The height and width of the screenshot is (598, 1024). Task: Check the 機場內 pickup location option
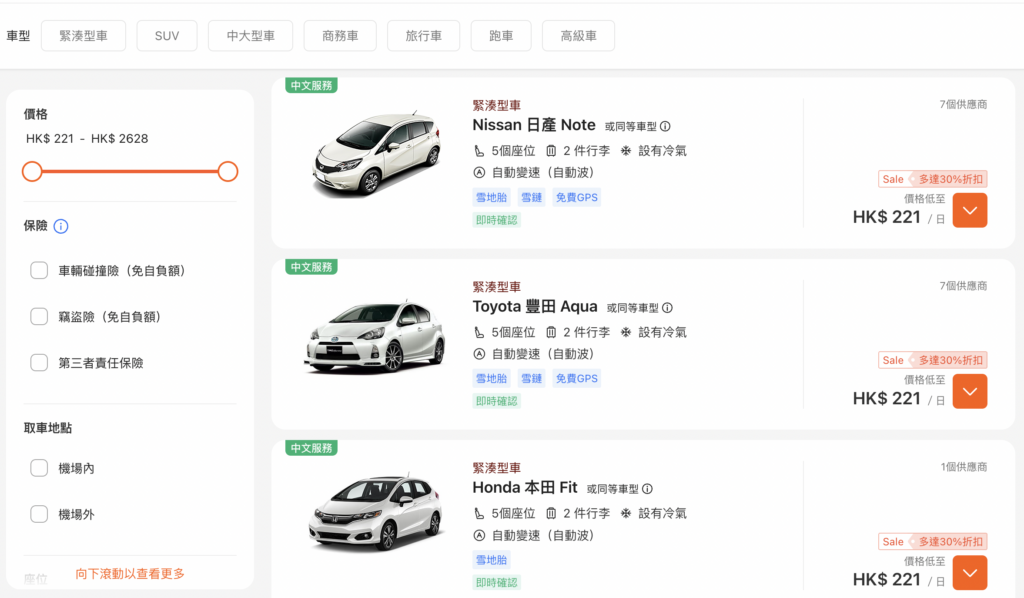[39, 468]
